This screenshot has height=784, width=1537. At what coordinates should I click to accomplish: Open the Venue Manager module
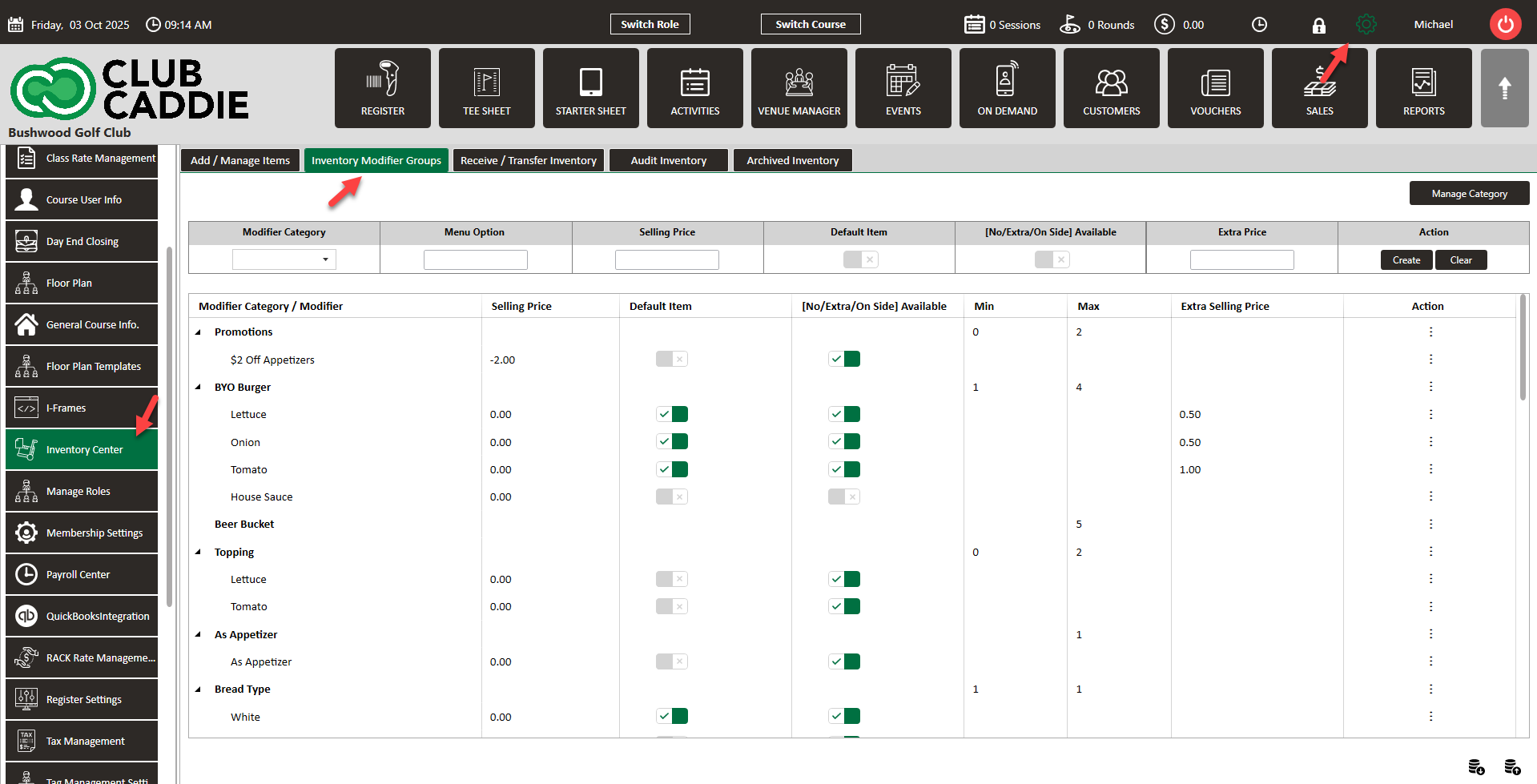[799, 88]
